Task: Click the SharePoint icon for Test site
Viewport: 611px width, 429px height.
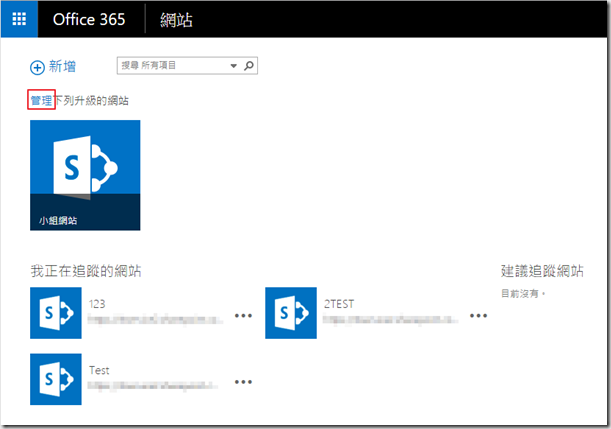Action: tap(55, 379)
